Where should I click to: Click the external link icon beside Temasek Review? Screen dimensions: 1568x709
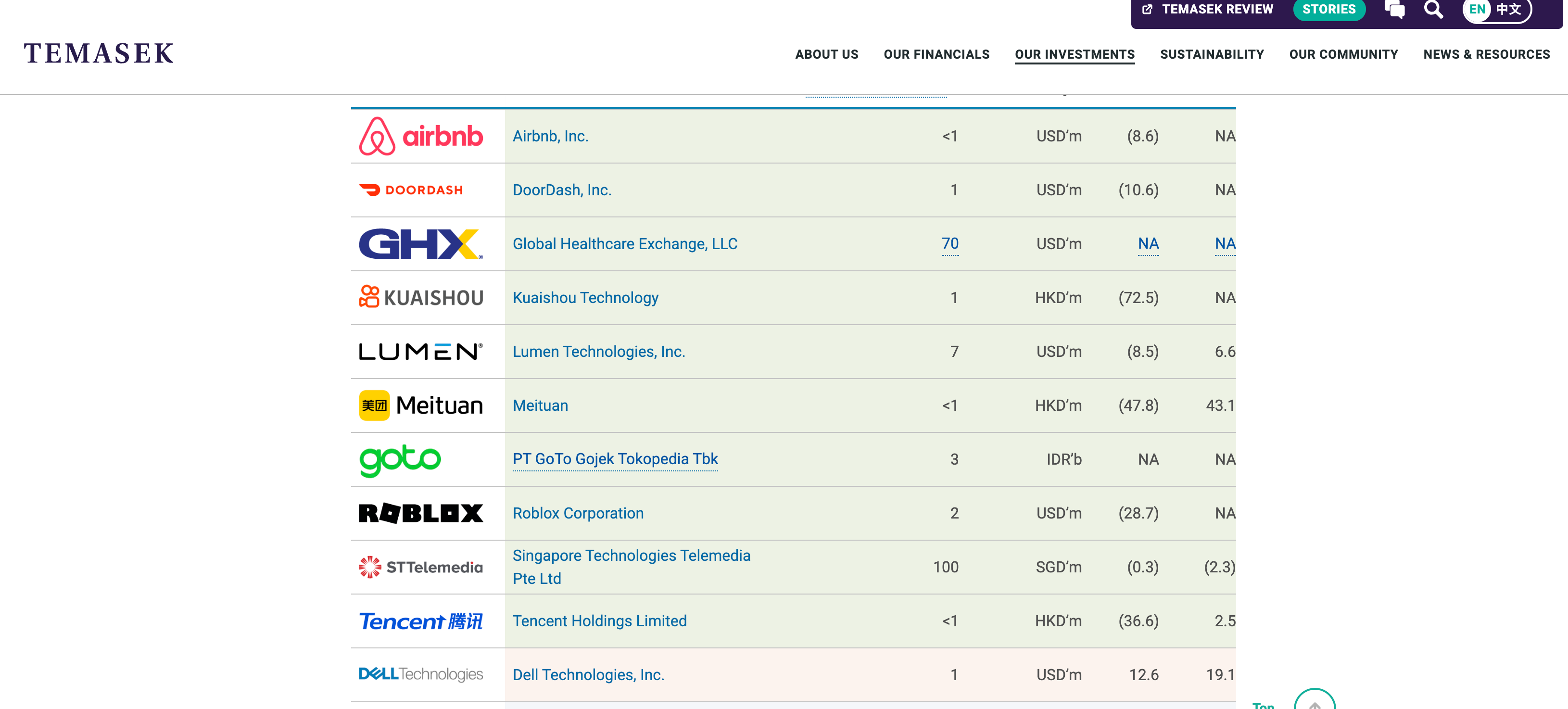pos(1147,9)
